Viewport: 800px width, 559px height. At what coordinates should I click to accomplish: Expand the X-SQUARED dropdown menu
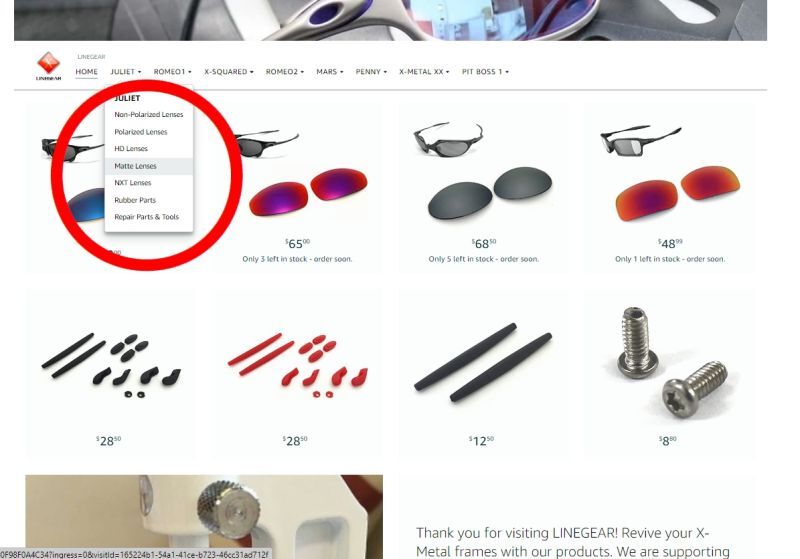(229, 72)
